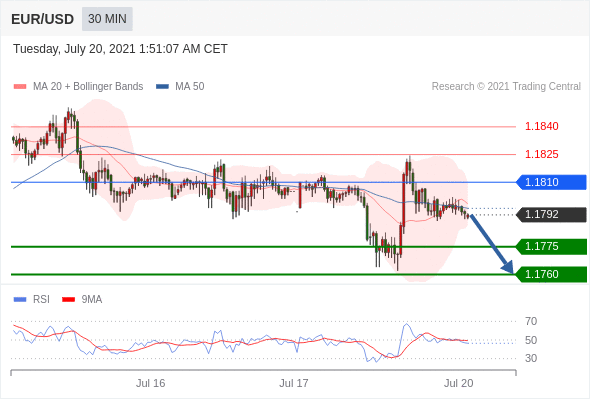This screenshot has height=400, width=590.
Task: Select the MA 20 + Bollinger Bands legend label
Action: (88, 87)
